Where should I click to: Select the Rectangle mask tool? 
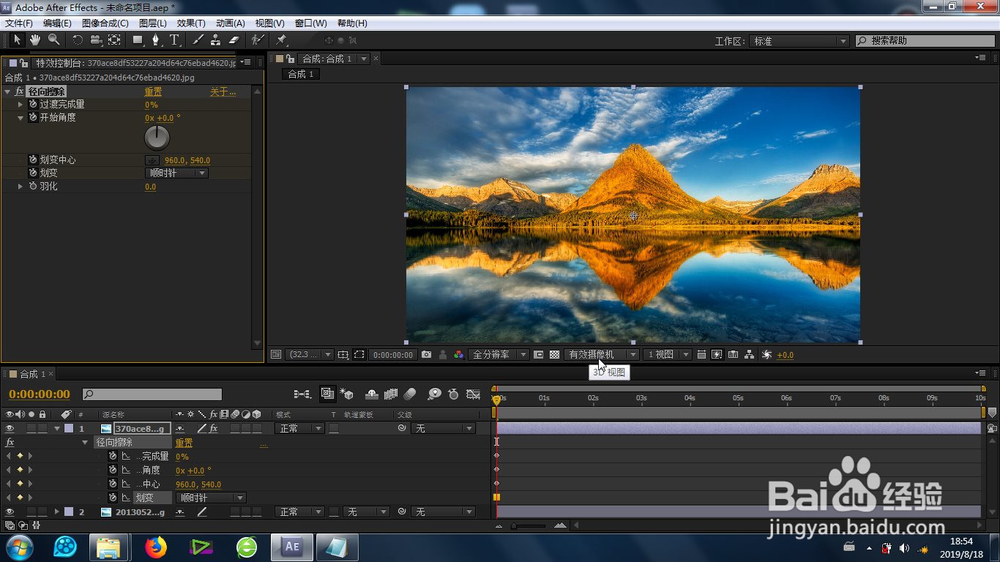pyautogui.click(x=137, y=40)
